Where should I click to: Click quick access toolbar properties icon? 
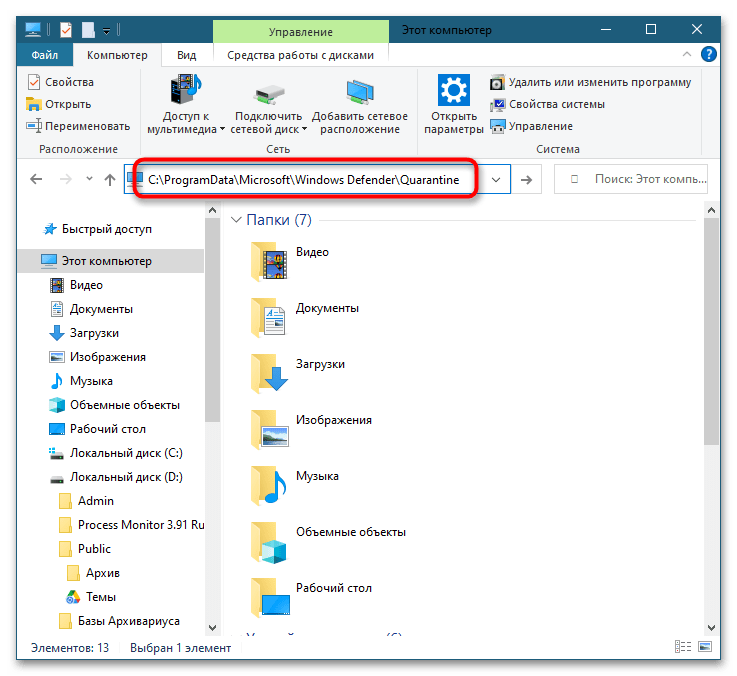tap(66, 30)
